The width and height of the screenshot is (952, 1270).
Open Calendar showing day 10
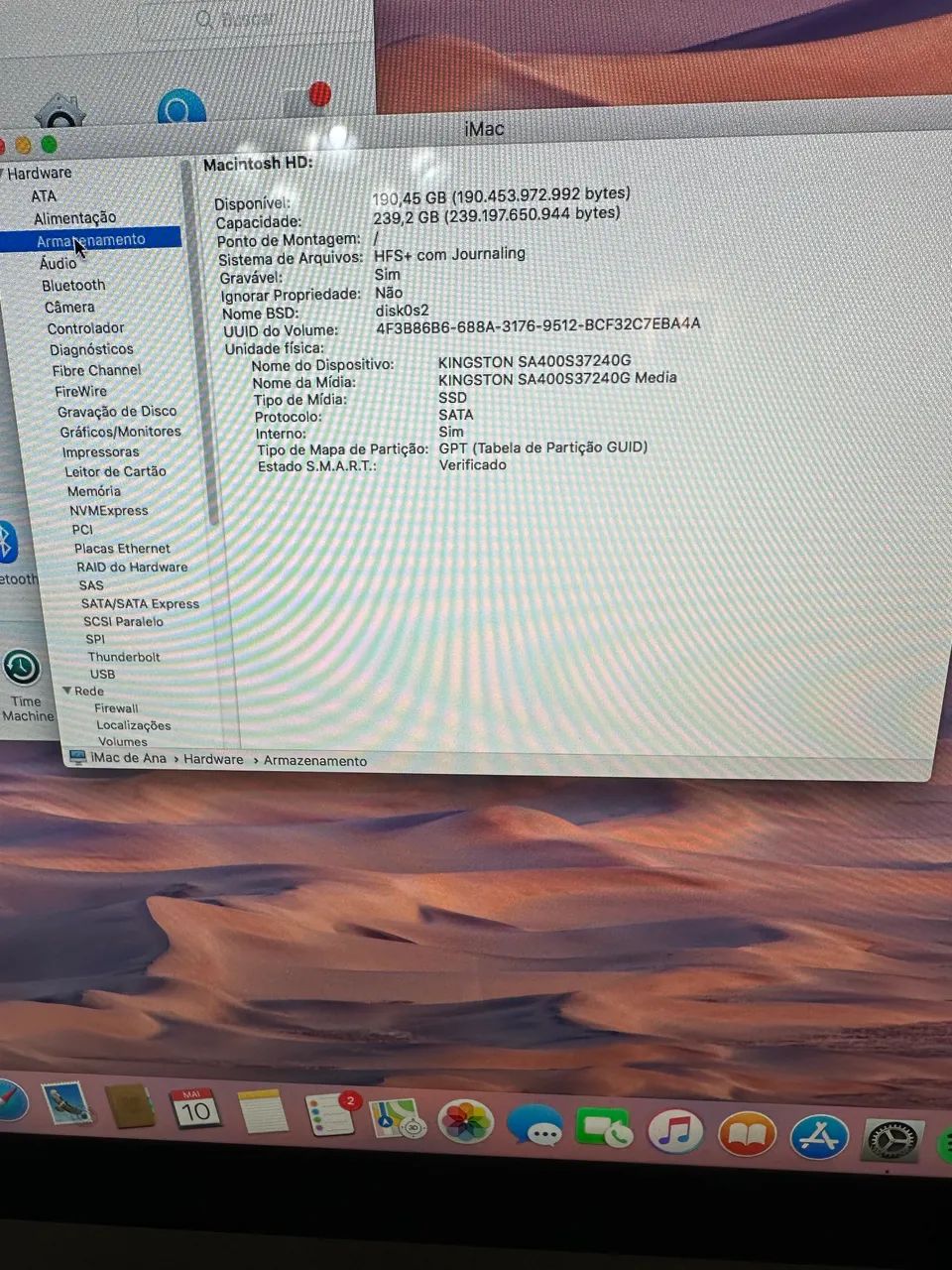(194, 1109)
